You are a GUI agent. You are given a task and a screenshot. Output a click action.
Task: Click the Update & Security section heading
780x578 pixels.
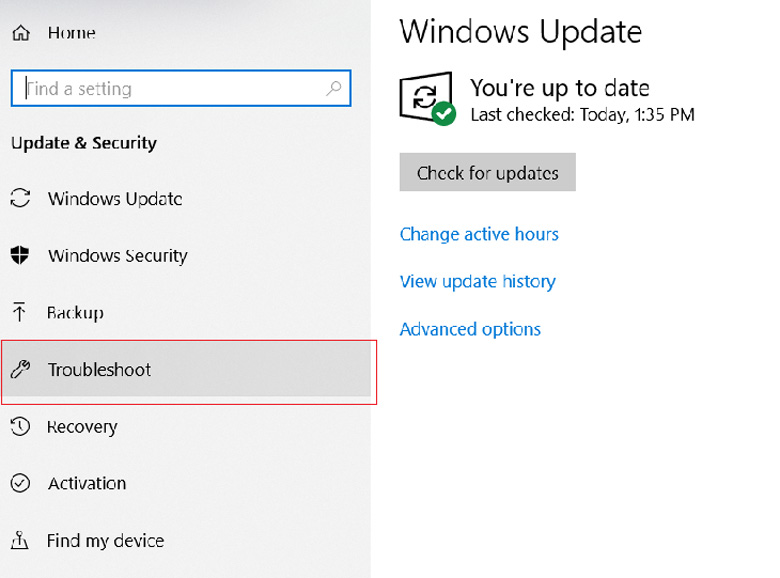coord(84,143)
